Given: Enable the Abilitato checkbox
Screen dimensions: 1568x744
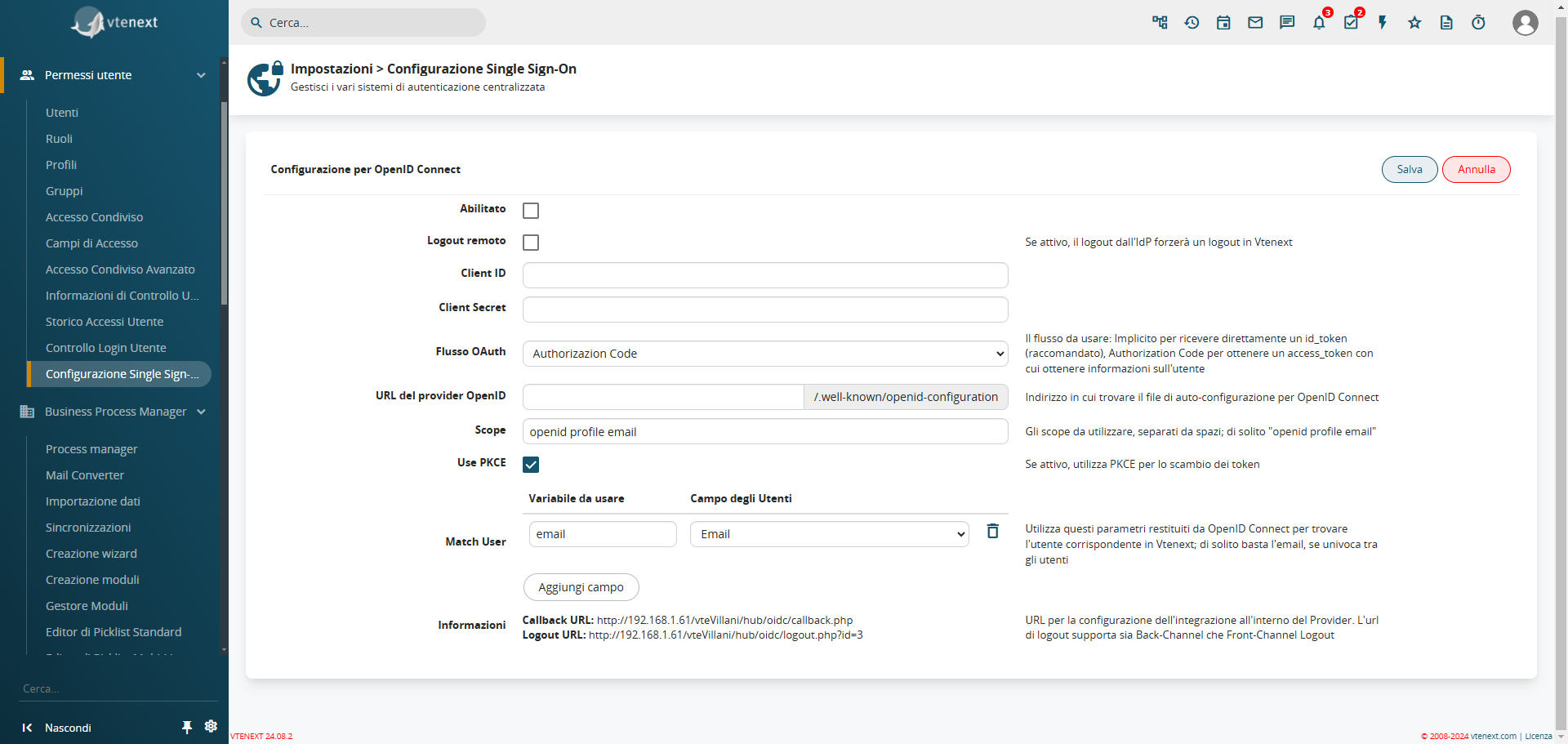Looking at the screenshot, I should [x=531, y=211].
